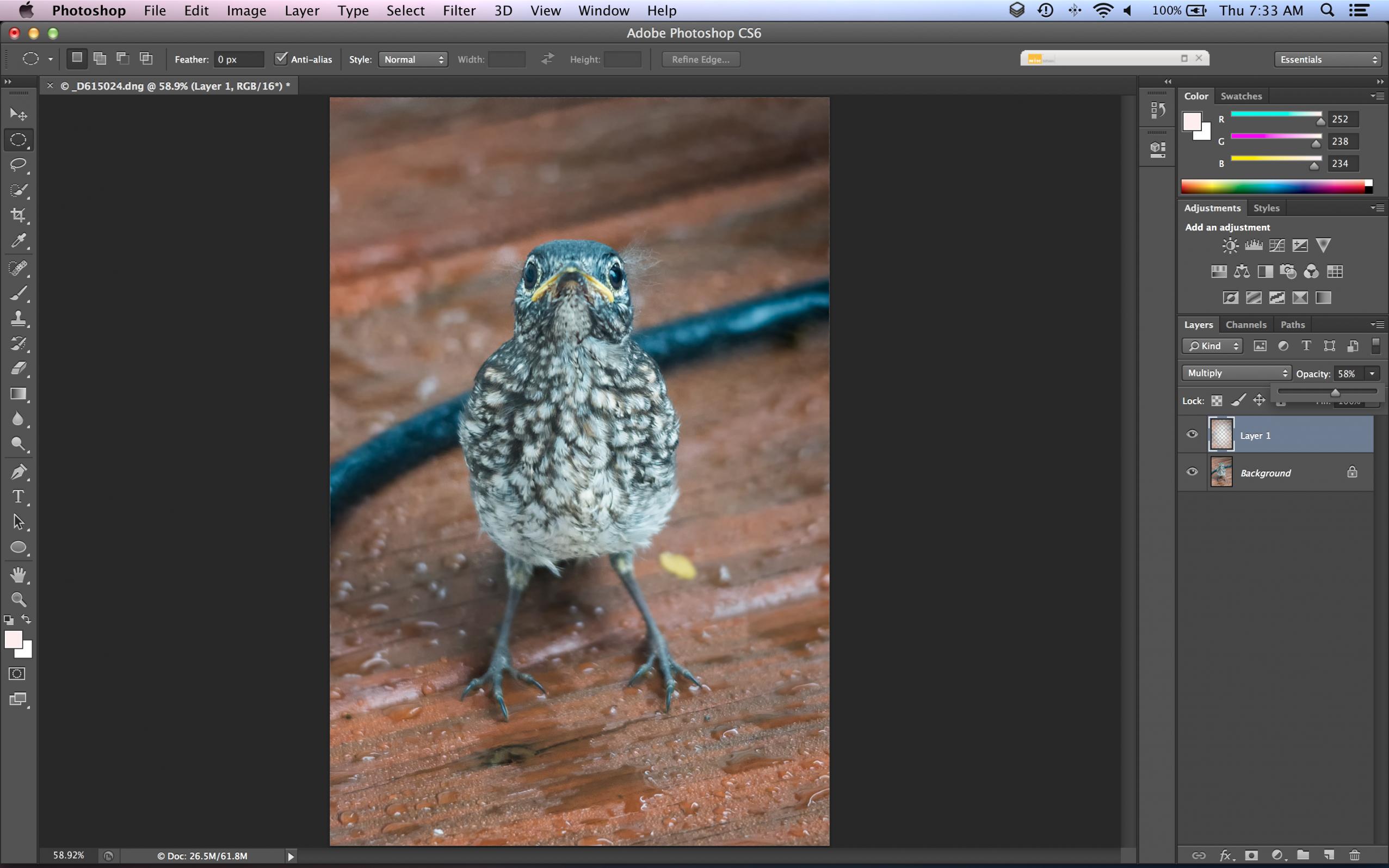
Task: Toggle the Anti-alias checkbox
Action: [281, 59]
